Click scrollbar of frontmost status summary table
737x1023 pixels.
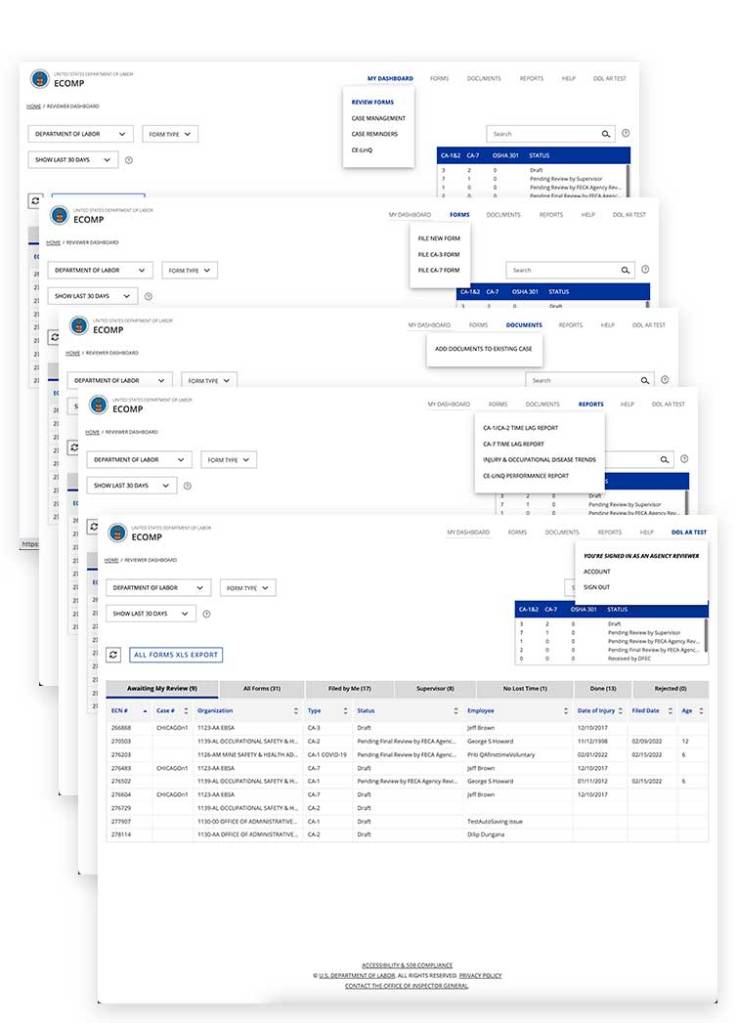(x=706, y=635)
